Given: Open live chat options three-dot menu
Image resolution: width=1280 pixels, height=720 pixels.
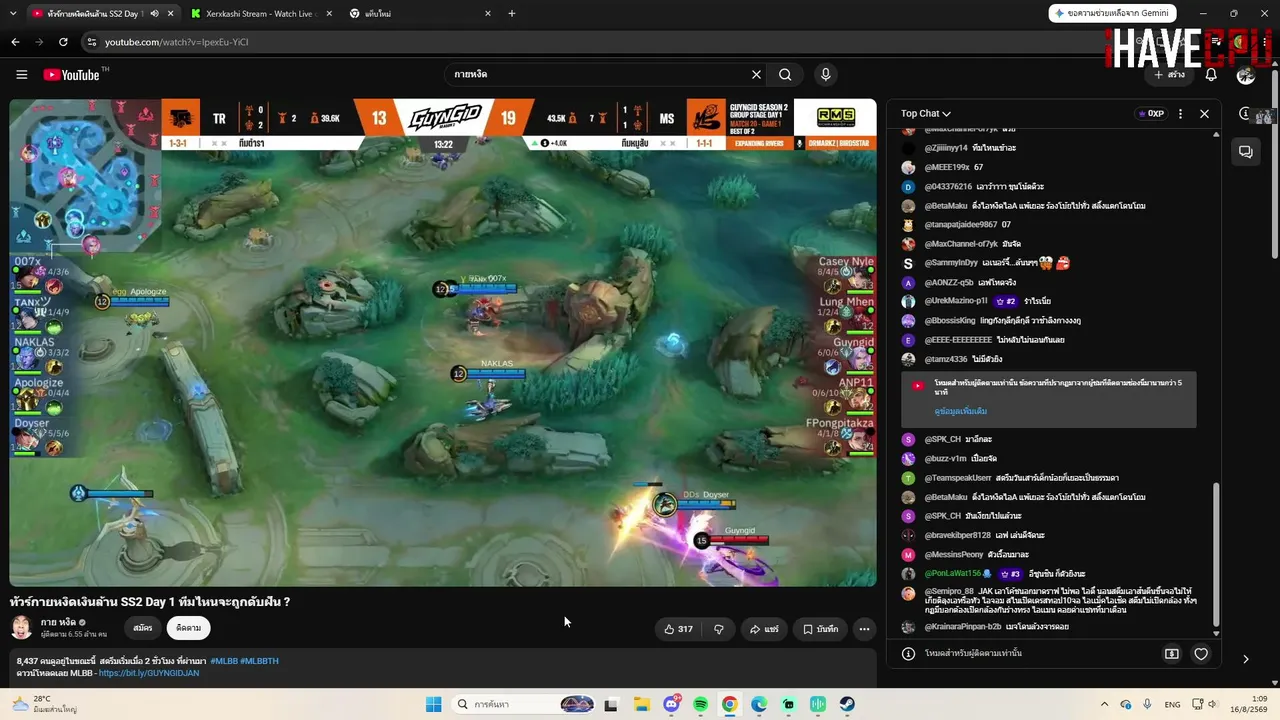Looking at the screenshot, I should (1180, 114).
